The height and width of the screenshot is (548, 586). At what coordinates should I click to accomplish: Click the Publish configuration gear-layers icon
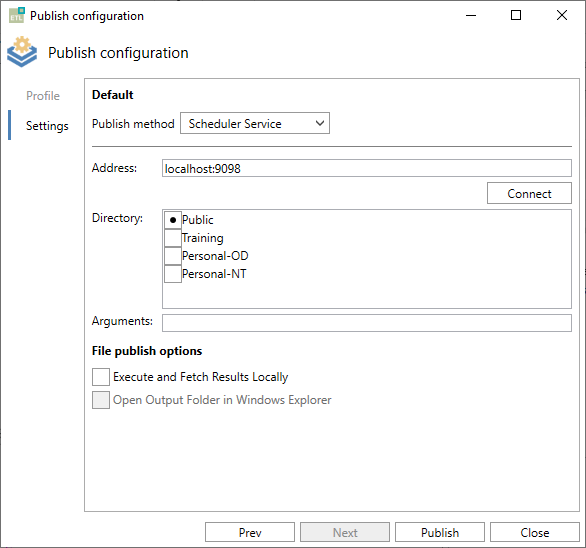tap(22, 52)
